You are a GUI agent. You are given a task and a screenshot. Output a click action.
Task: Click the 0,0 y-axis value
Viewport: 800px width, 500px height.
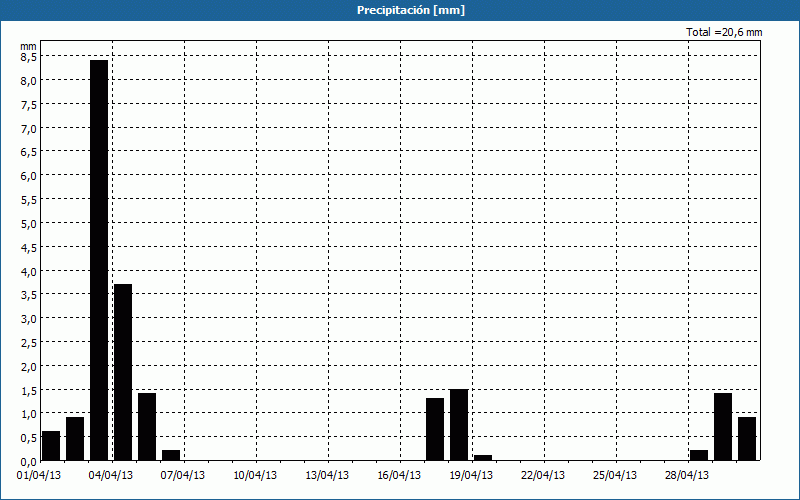point(28,462)
